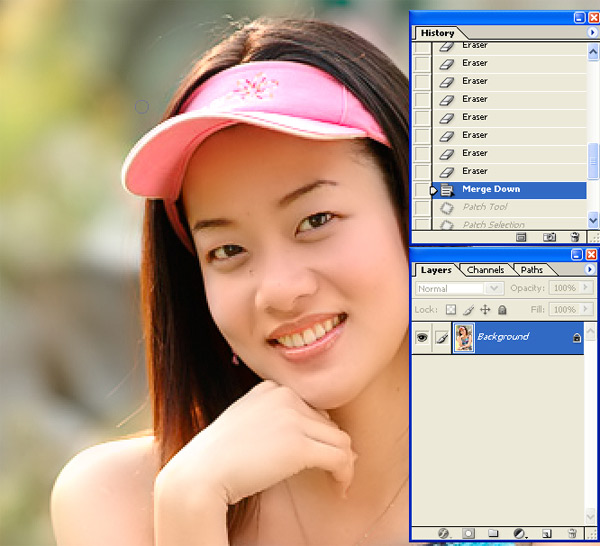The image size is (600, 546).
Task: Click the Opacity 100% field
Action: pyautogui.click(x=565, y=288)
